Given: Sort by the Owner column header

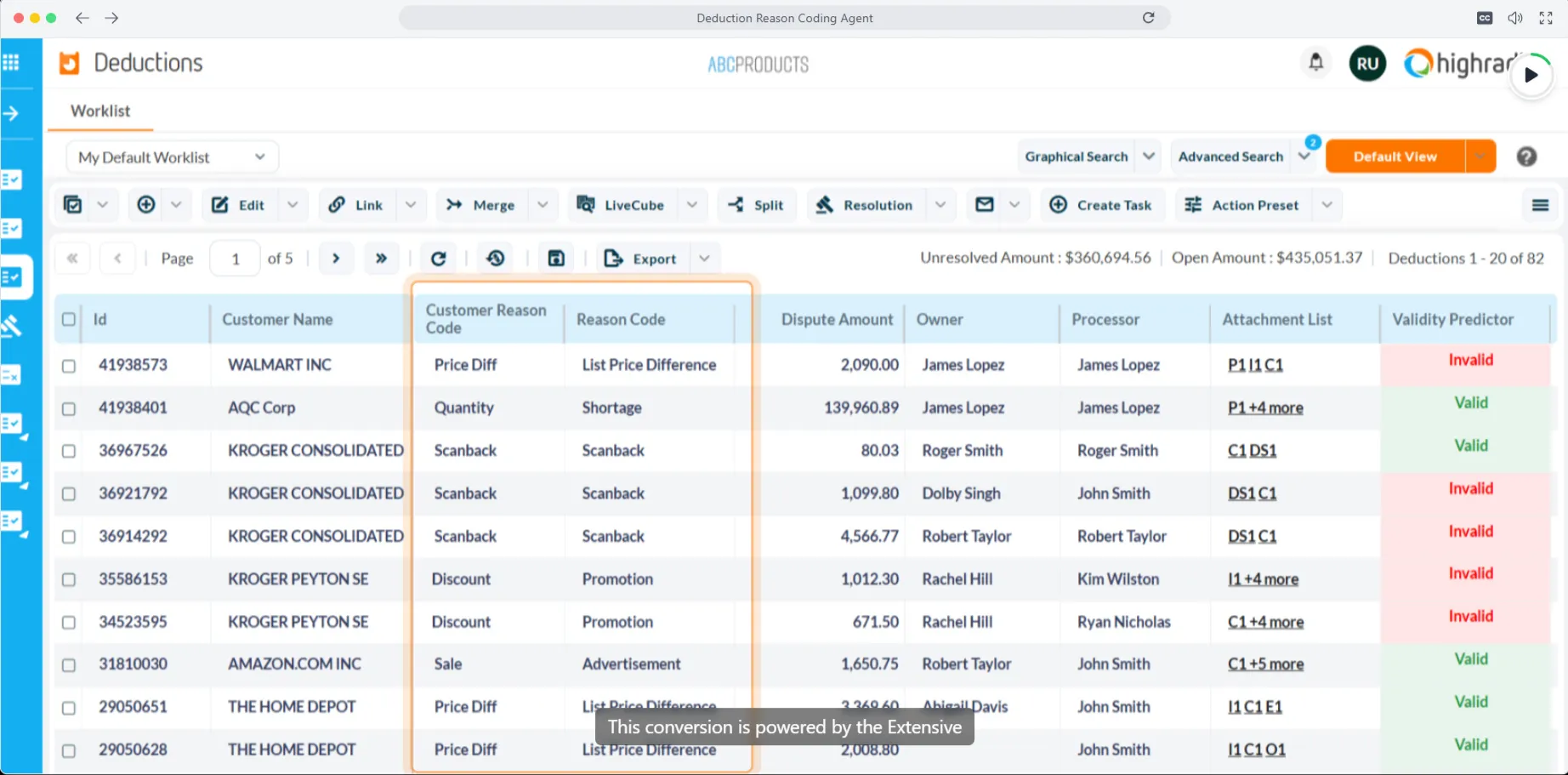Looking at the screenshot, I should [940, 320].
